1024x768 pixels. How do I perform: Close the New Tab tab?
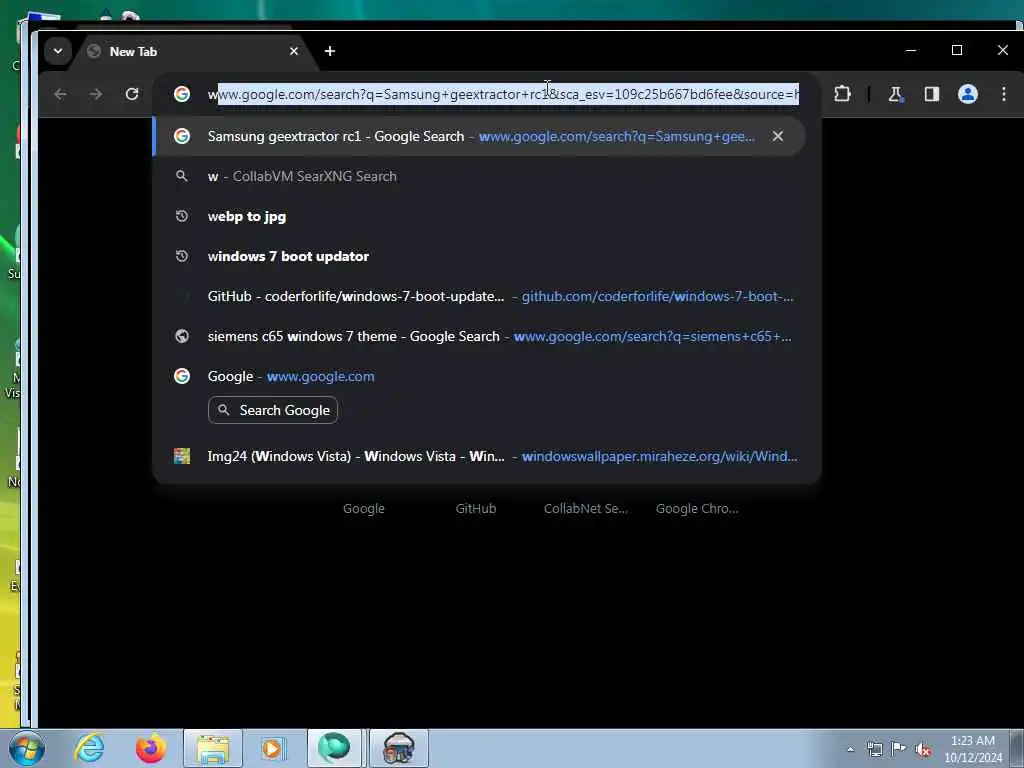(x=294, y=51)
